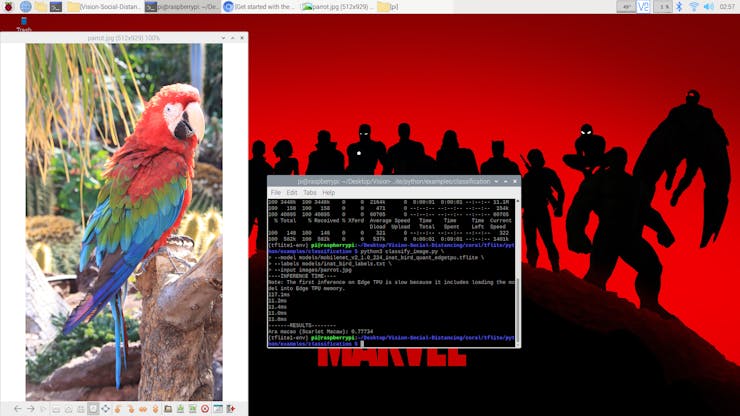Open window menu arrow of parrot.jpg title bar
This screenshot has width=740, height=416.
pos(223,38)
